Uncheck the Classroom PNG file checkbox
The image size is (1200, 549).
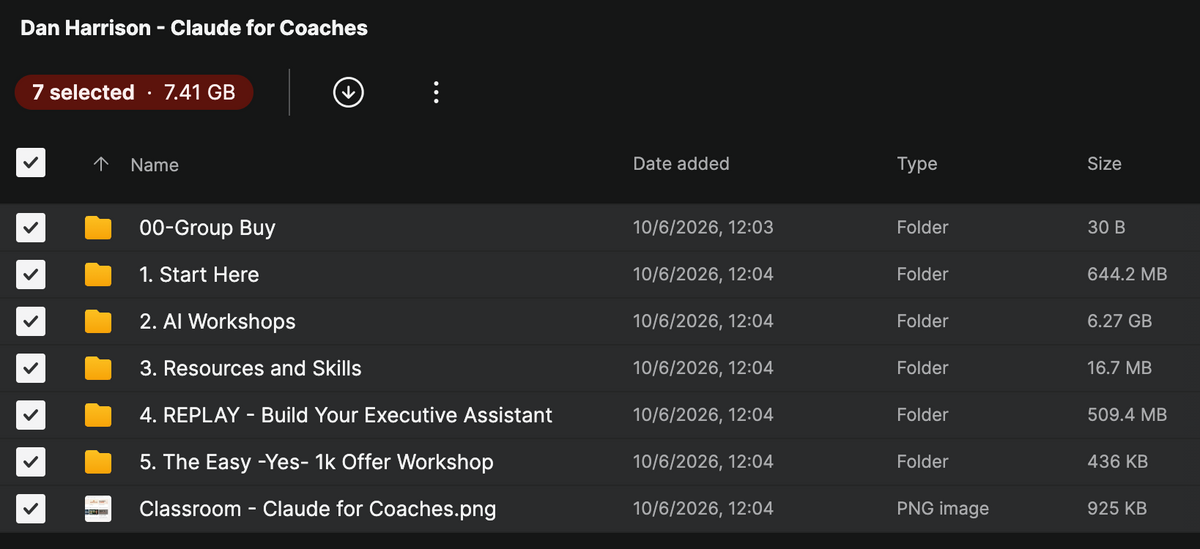point(31,509)
